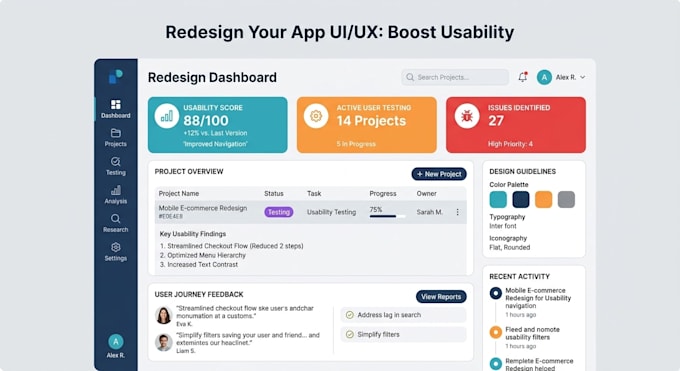
Task: Select the navy palette swatch
Action: click(x=521, y=200)
